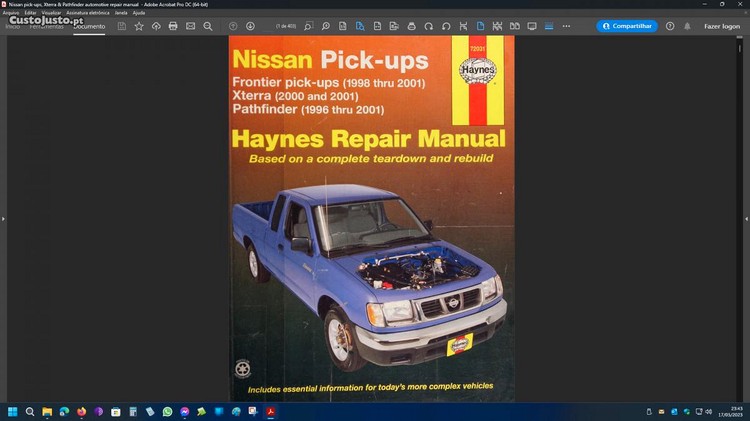Go to next page with down arrow

pos(250,26)
